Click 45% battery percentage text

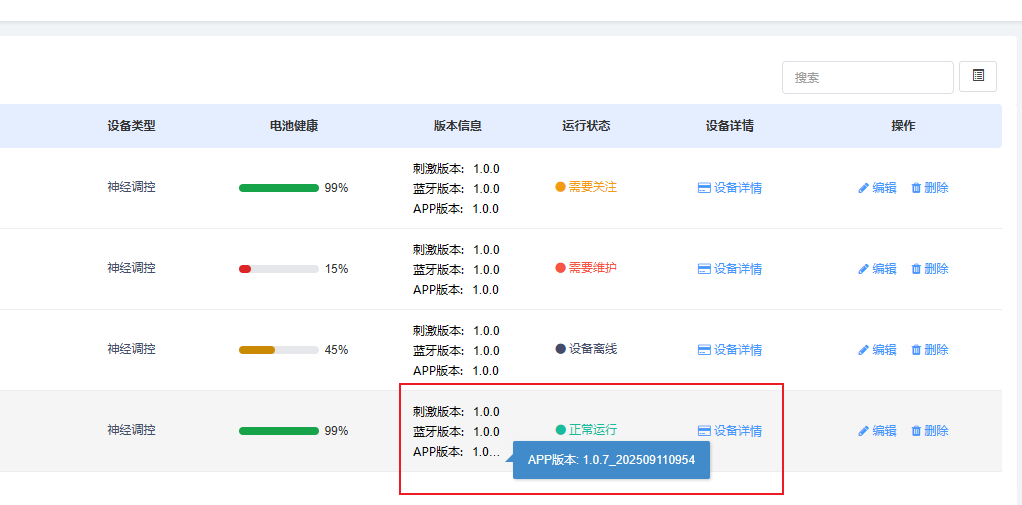[336, 350]
